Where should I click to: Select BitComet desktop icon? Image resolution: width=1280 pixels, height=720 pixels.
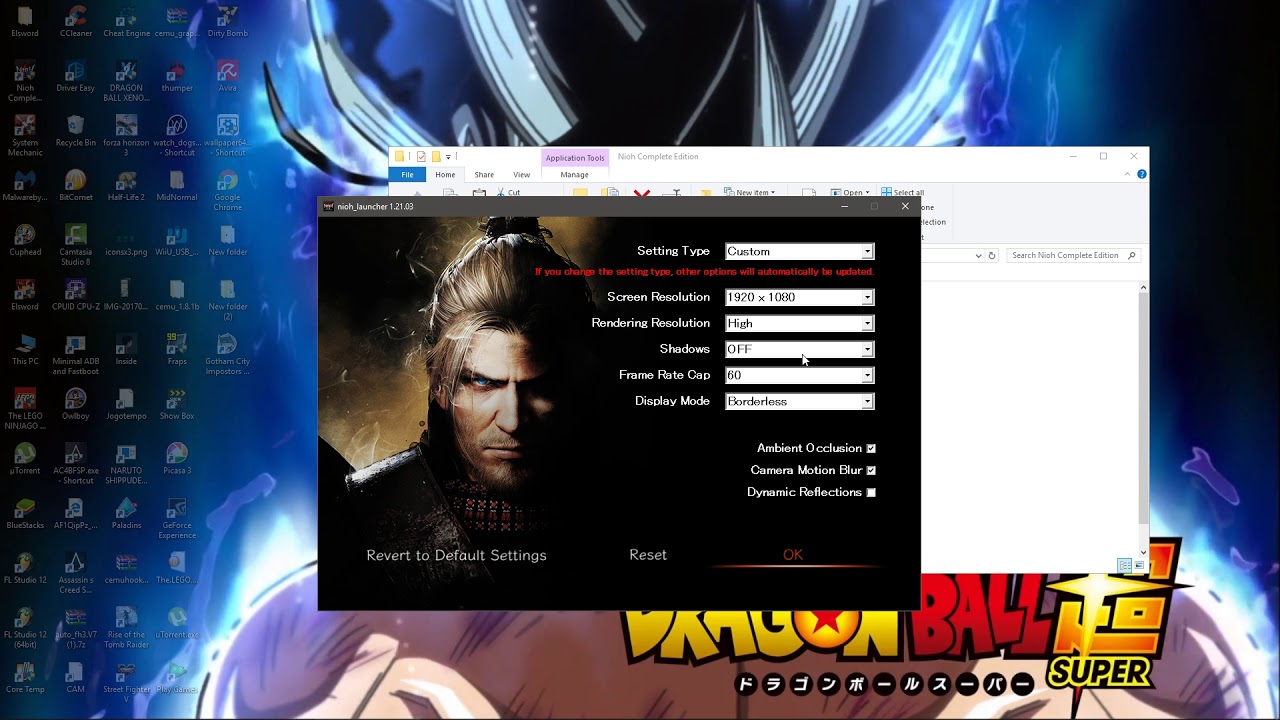(x=76, y=186)
